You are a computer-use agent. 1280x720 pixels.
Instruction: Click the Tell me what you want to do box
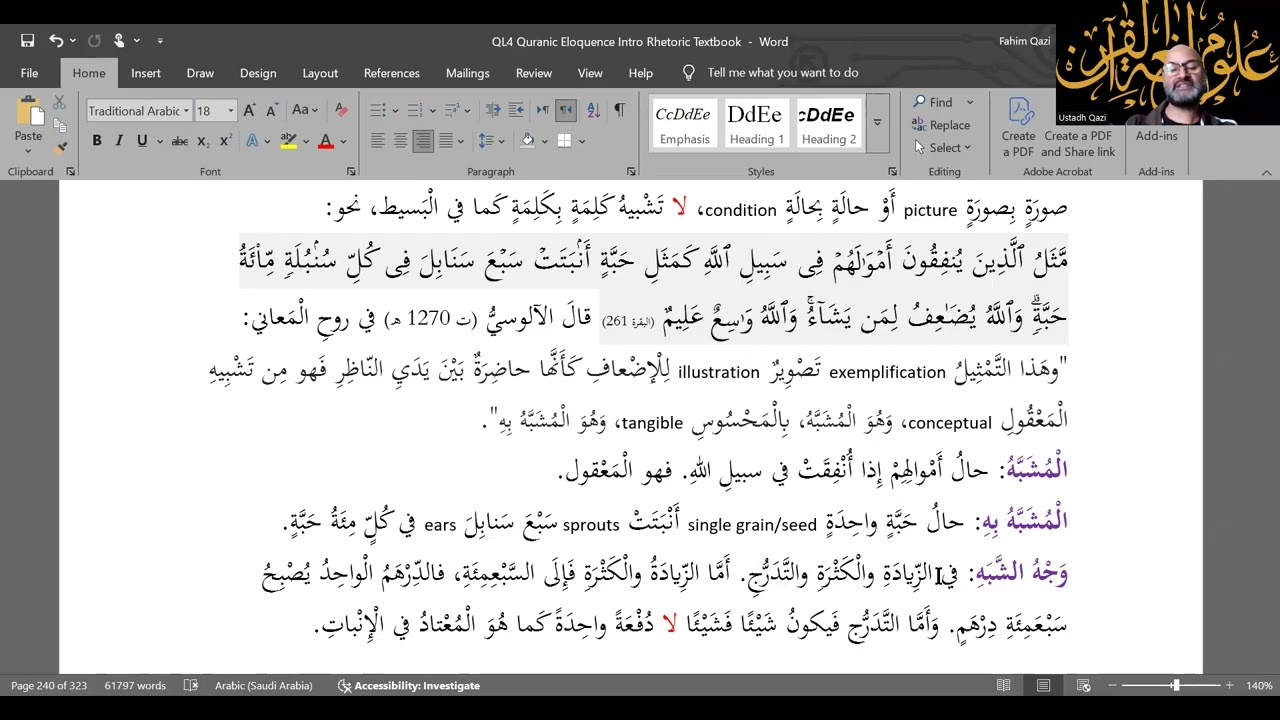pyautogui.click(x=782, y=73)
